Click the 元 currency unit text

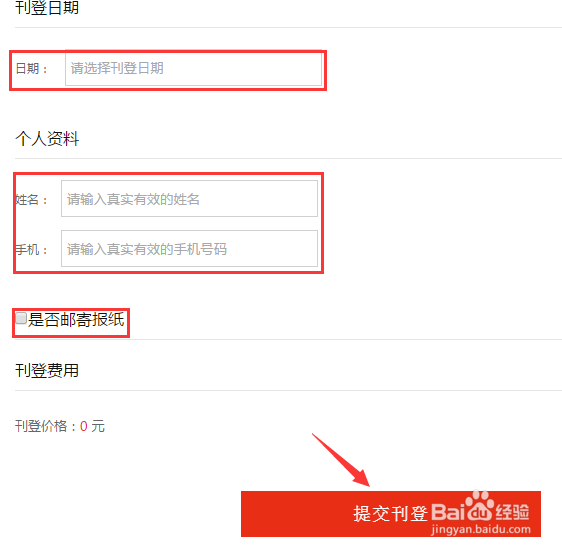(x=98, y=426)
